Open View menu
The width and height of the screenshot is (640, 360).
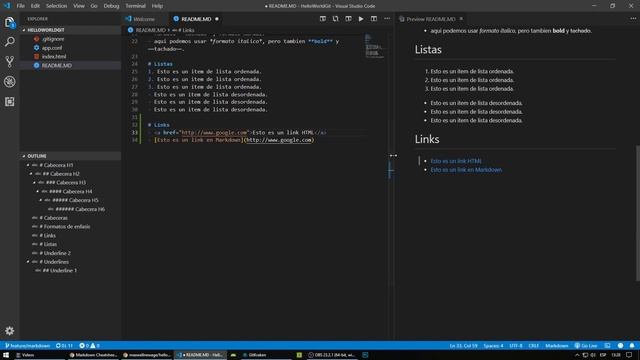coord(79,6)
